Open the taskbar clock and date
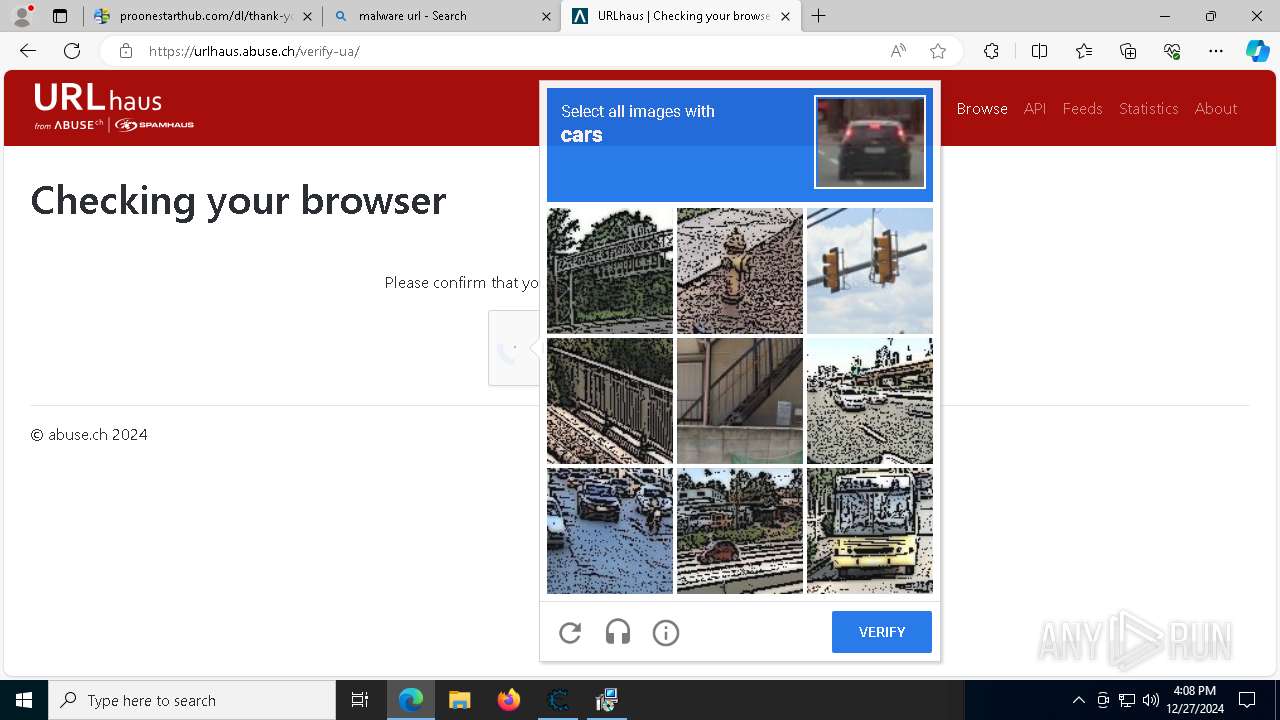1280x720 pixels. (1194, 700)
